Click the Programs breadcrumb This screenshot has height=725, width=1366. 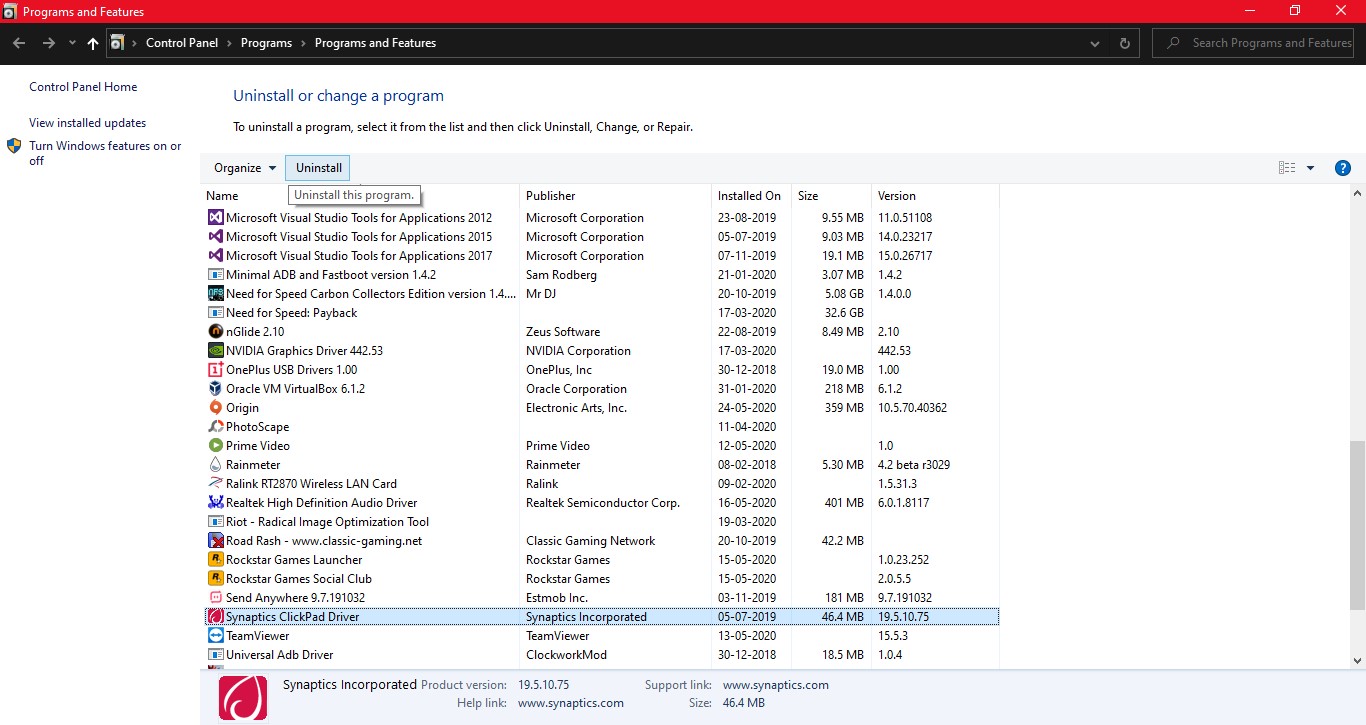pos(266,43)
